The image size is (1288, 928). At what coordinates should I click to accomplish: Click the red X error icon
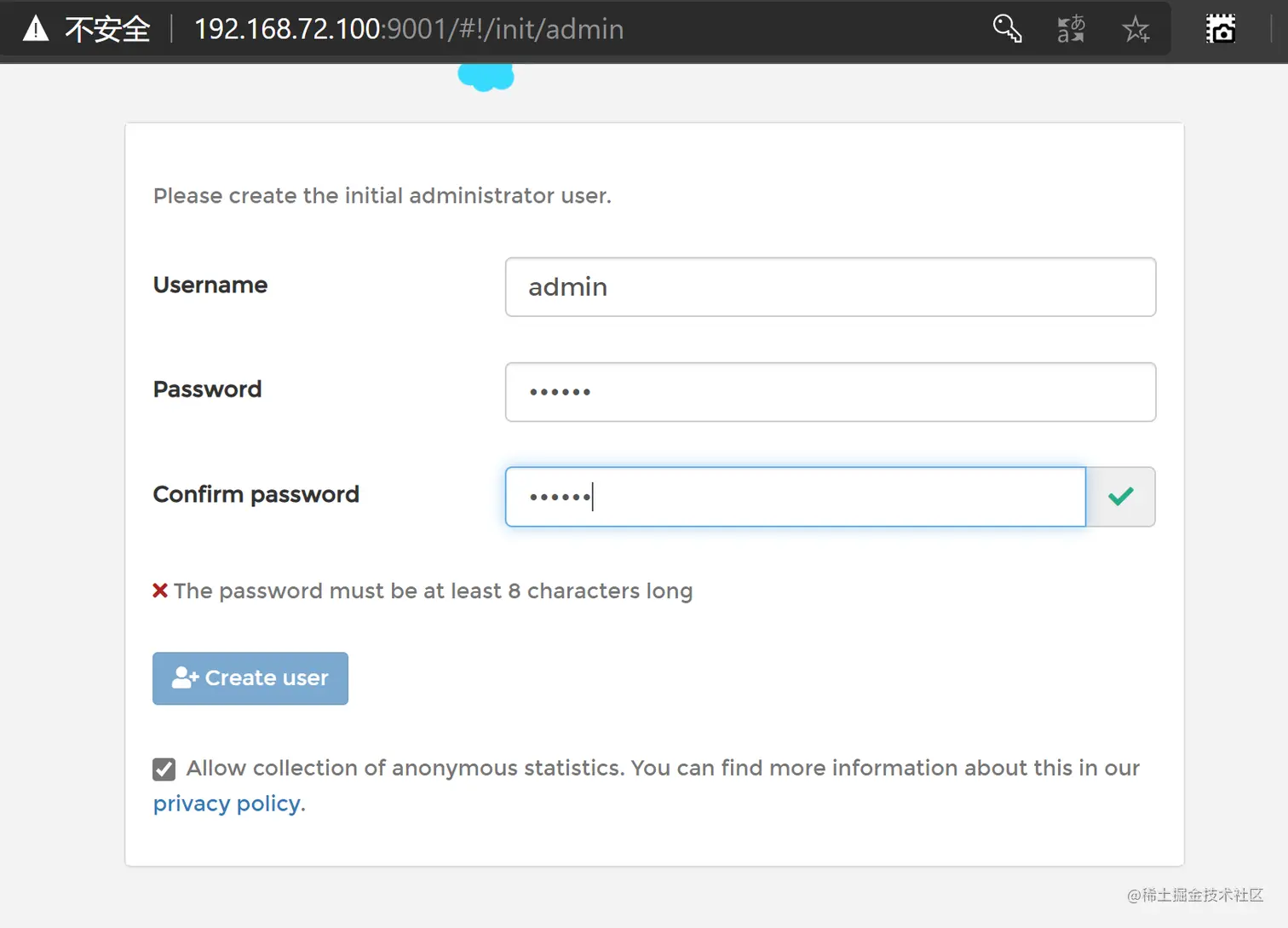click(x=160, y=590)
